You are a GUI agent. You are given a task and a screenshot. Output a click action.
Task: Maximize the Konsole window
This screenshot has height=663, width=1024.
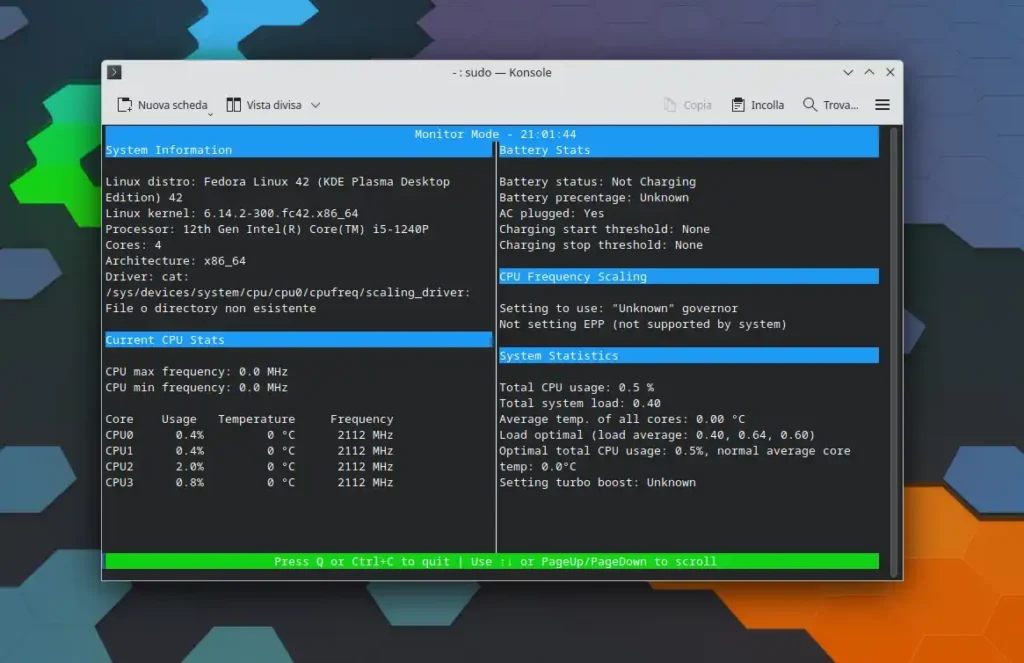pyautogui.click(x=869, y=73)
